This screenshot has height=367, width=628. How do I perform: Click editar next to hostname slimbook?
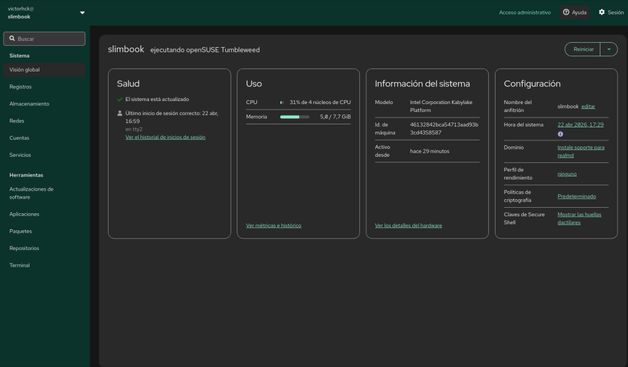pos(588,107)
